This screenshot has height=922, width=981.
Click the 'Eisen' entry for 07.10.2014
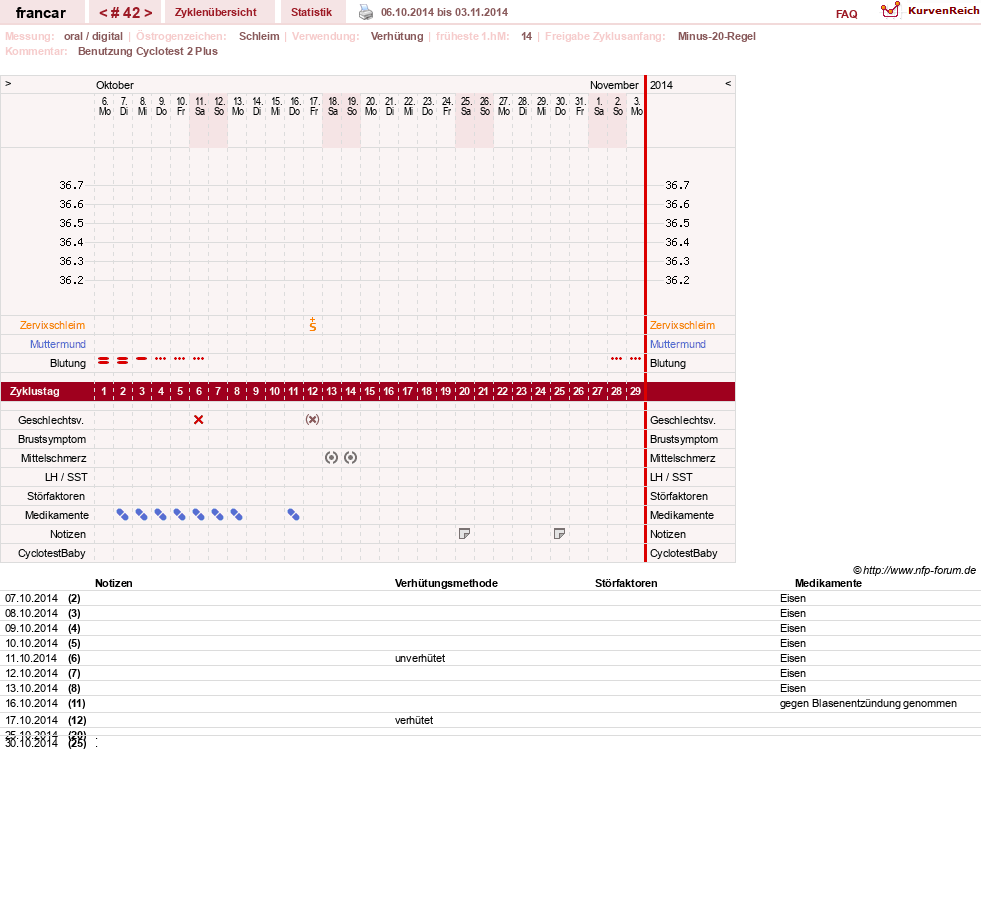click(793, 598)
